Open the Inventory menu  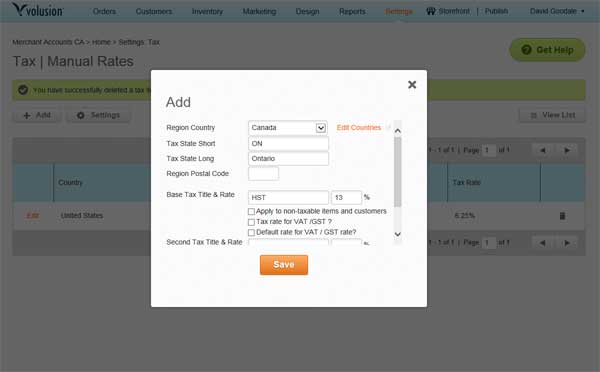(x=207, y=11)
